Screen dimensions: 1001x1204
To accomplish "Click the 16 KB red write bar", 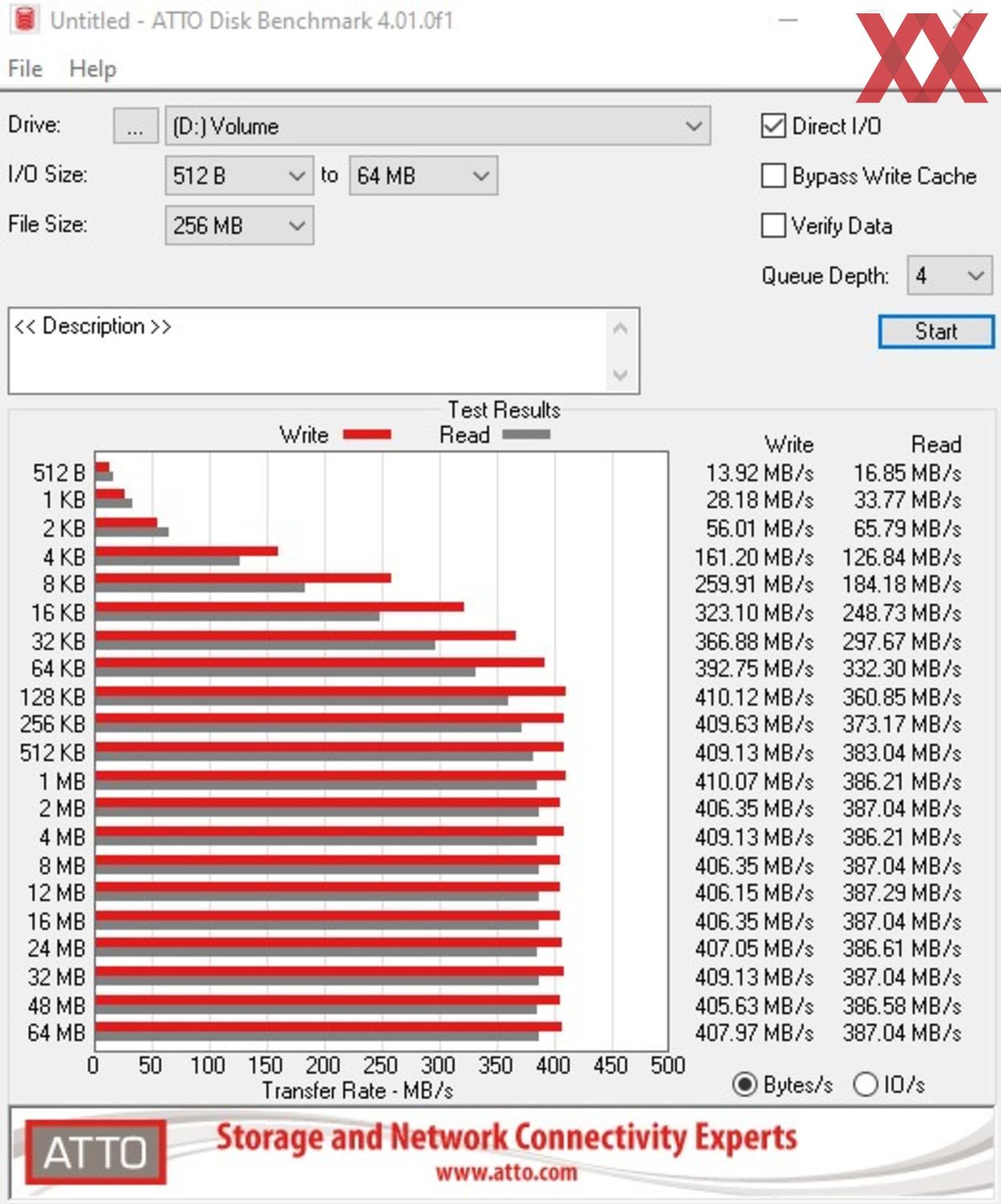I will pyautogui.click(x=280, y=606).
